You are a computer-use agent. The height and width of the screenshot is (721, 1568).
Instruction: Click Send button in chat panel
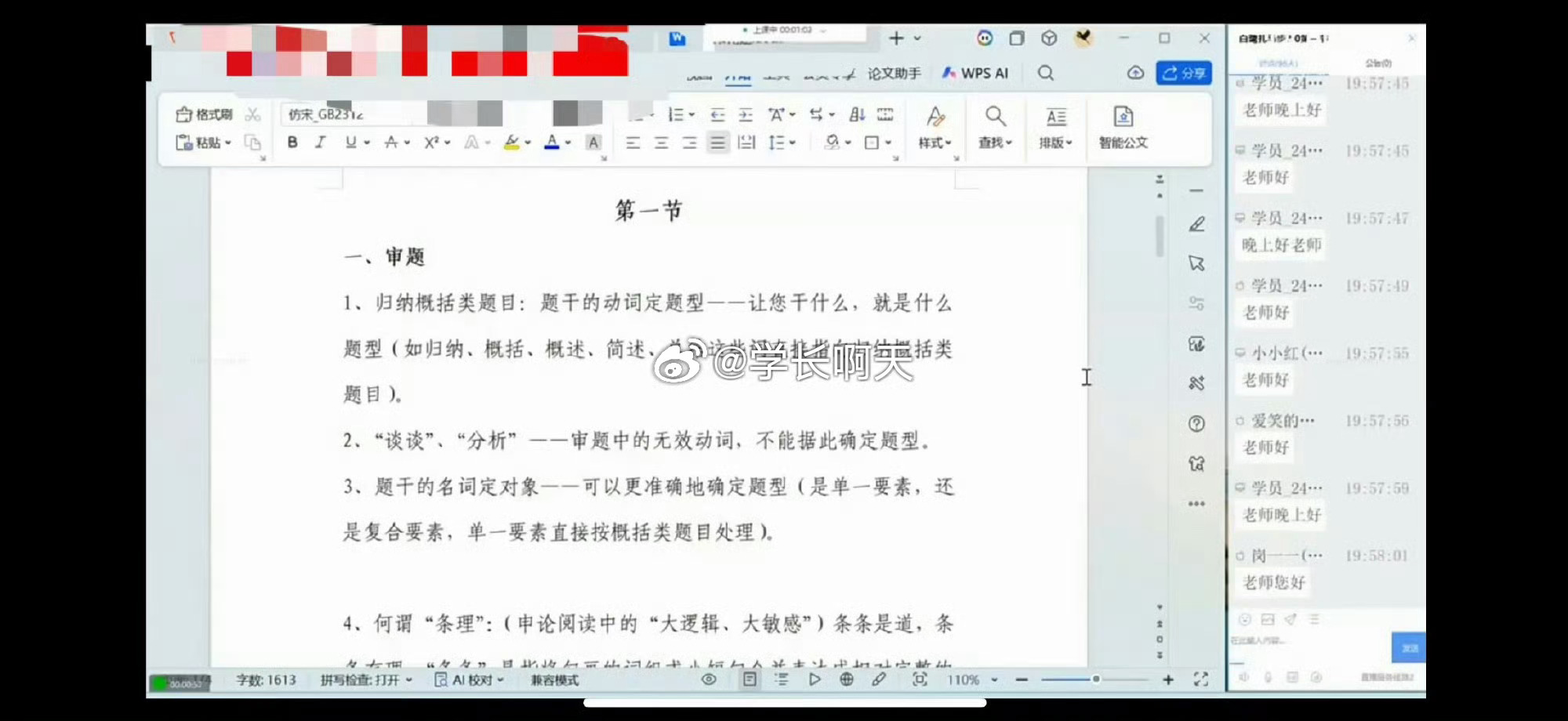point(1409,647)
